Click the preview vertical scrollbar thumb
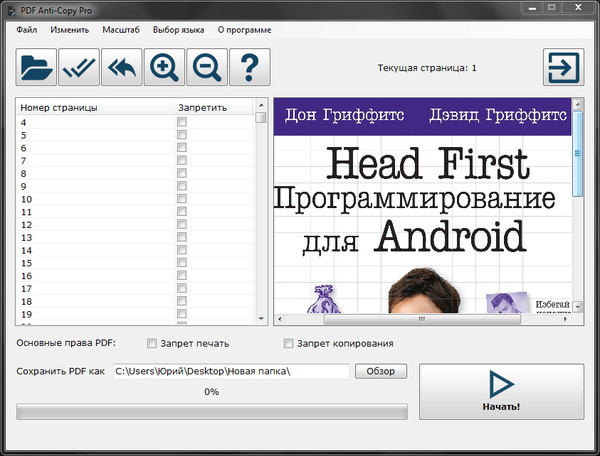This screenshot has height=456, width=600. (578, 153)
